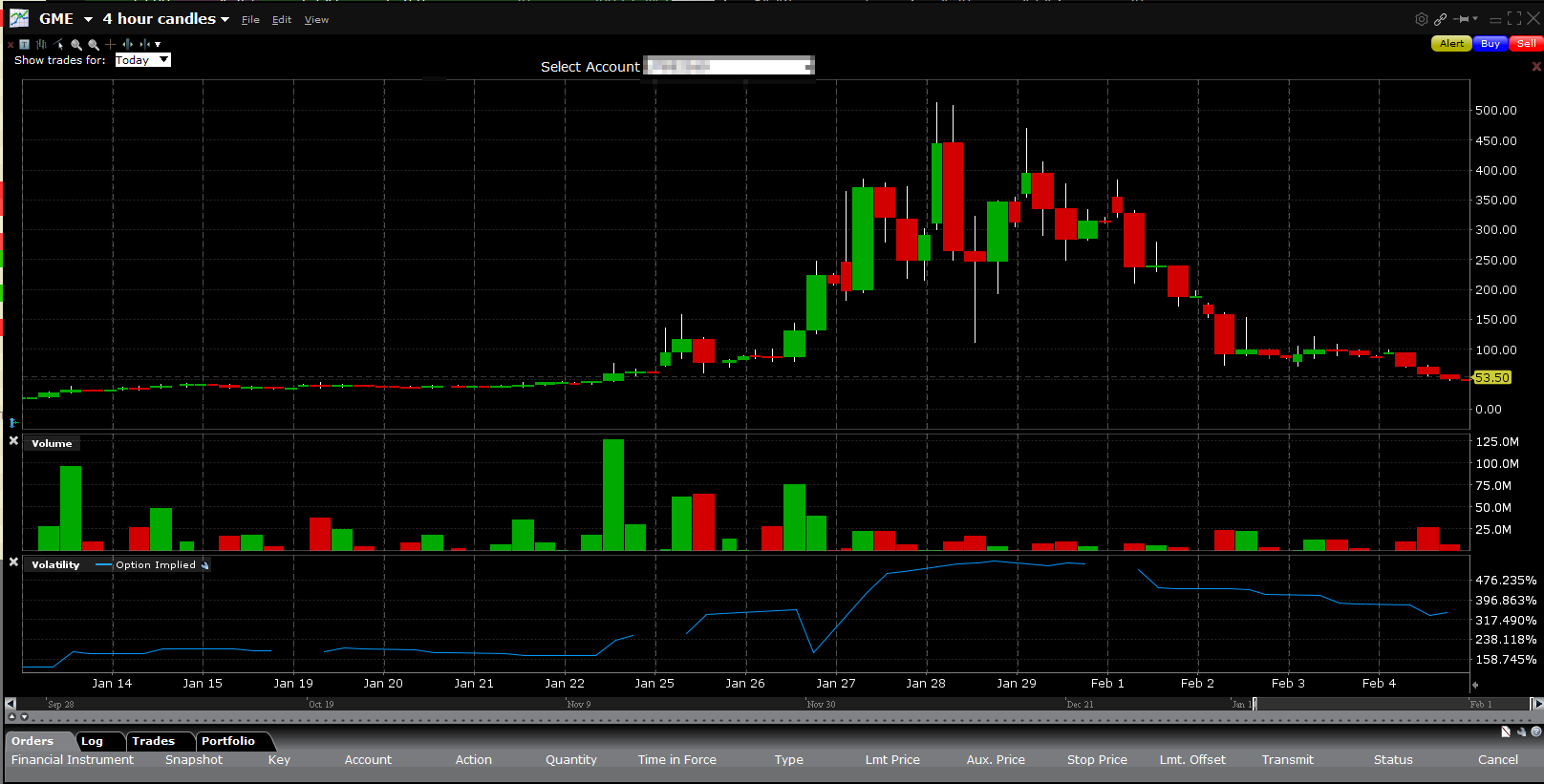This screenshot has width=1544, height=784.
Task: Click the Select Account input field
Action: tap(729, 66)
